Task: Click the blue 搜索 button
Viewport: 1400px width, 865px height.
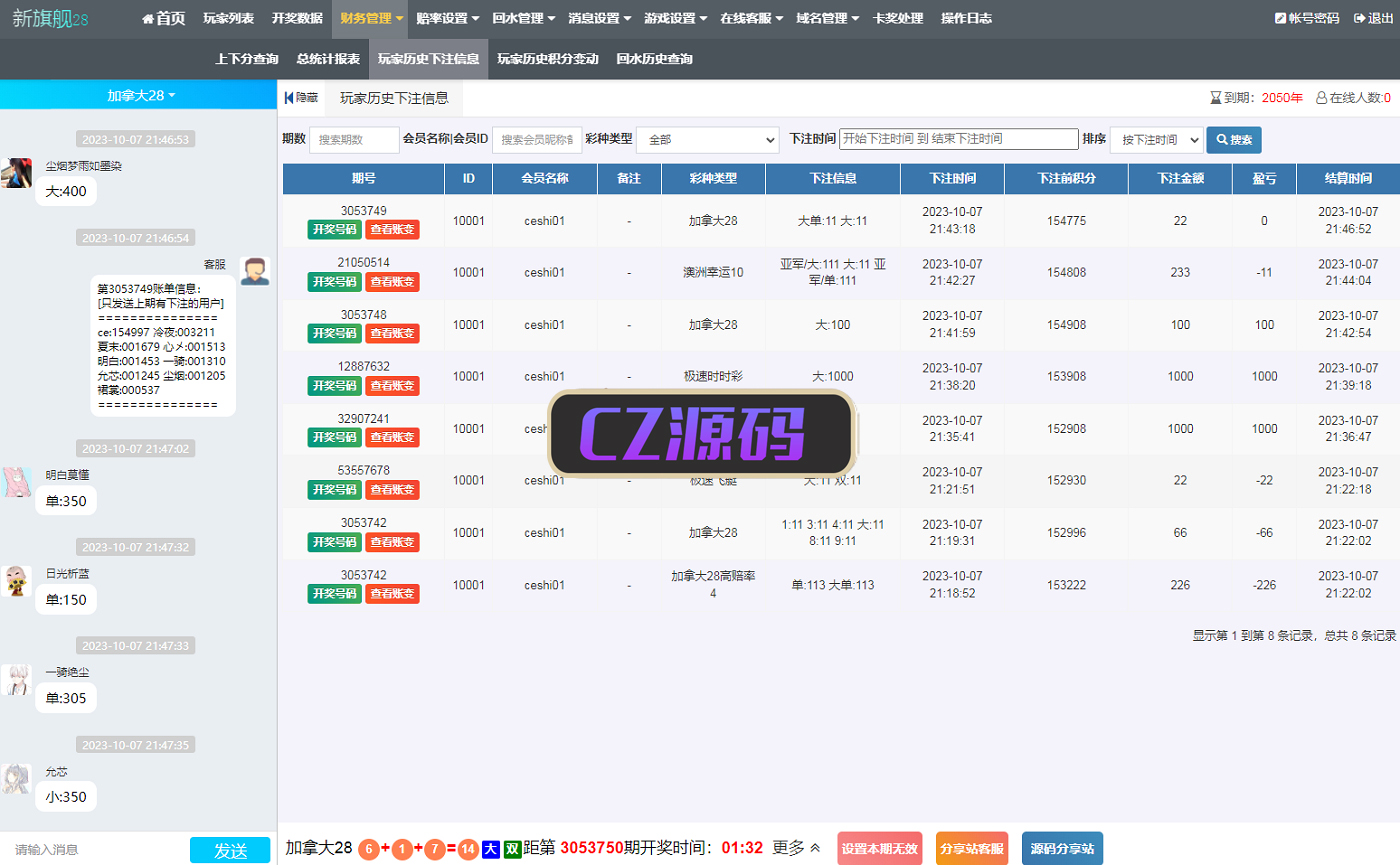Action: 1233,140
